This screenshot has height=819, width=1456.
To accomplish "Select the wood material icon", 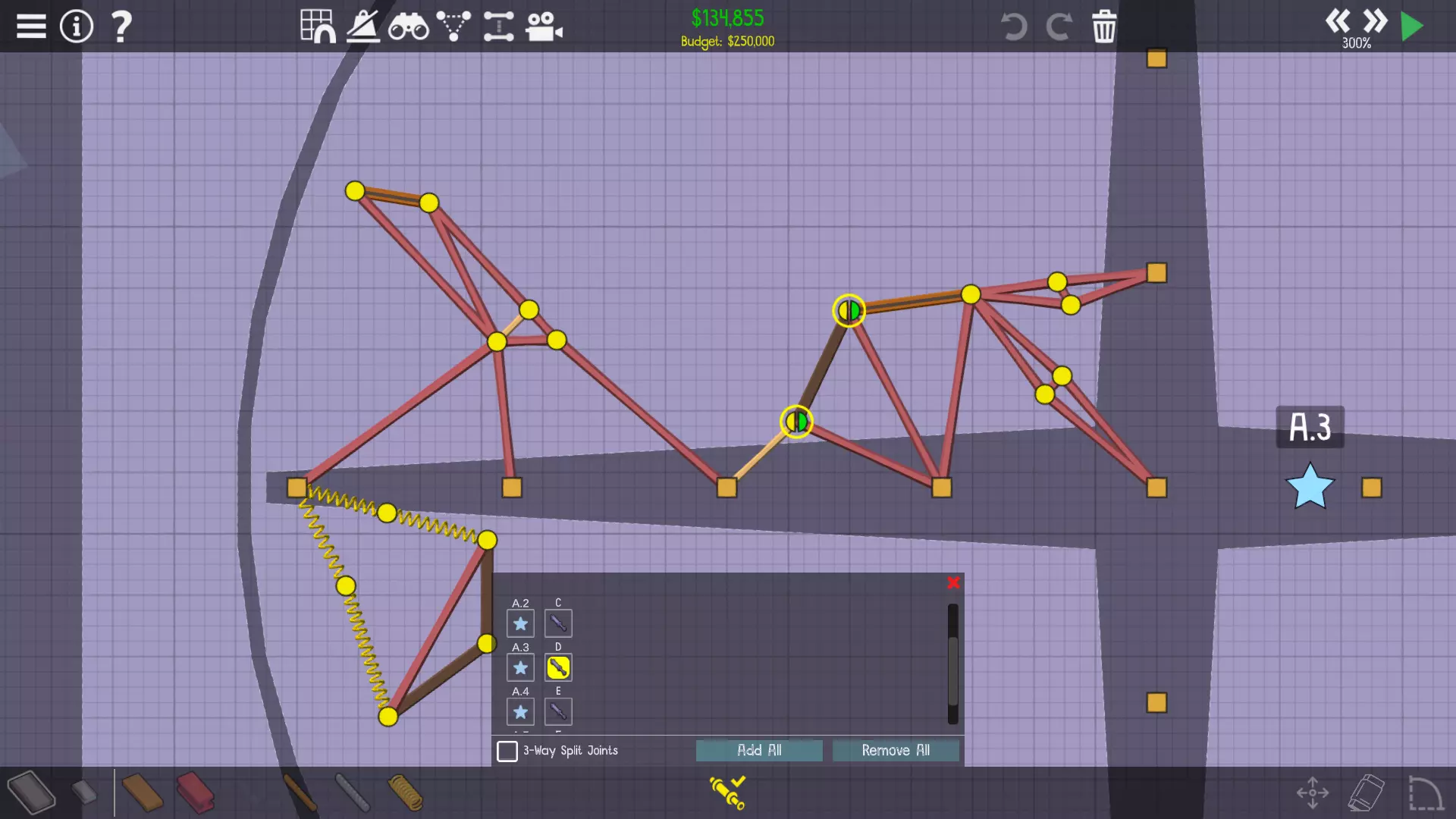I will click(x=142, y=792).
